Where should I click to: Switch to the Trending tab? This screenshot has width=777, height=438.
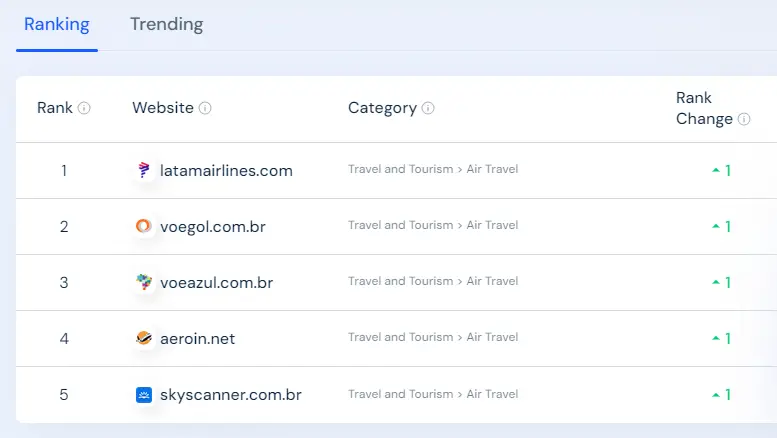(166, 24)
